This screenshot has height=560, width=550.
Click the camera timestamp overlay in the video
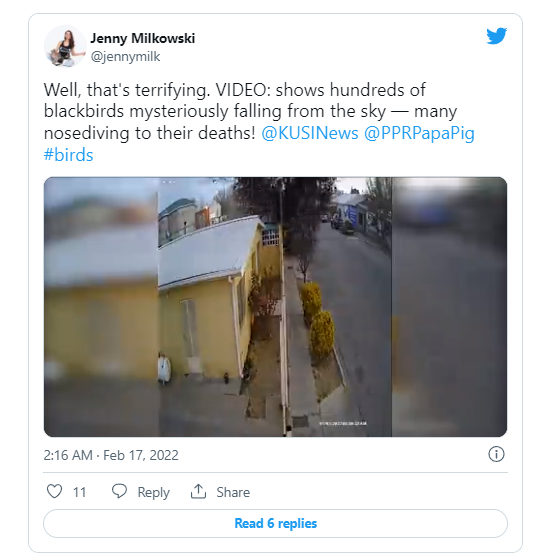click(342, 424)
